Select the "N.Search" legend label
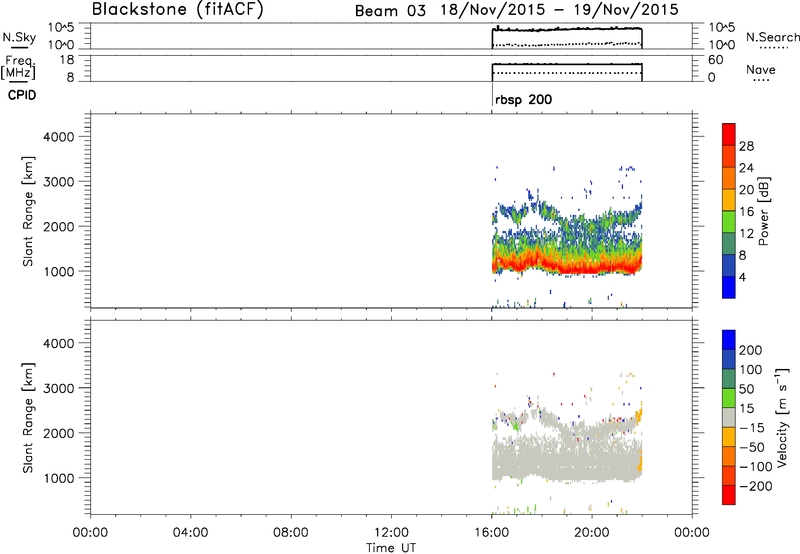The width and height of the screenshot is (800, 554). (772, 37)
